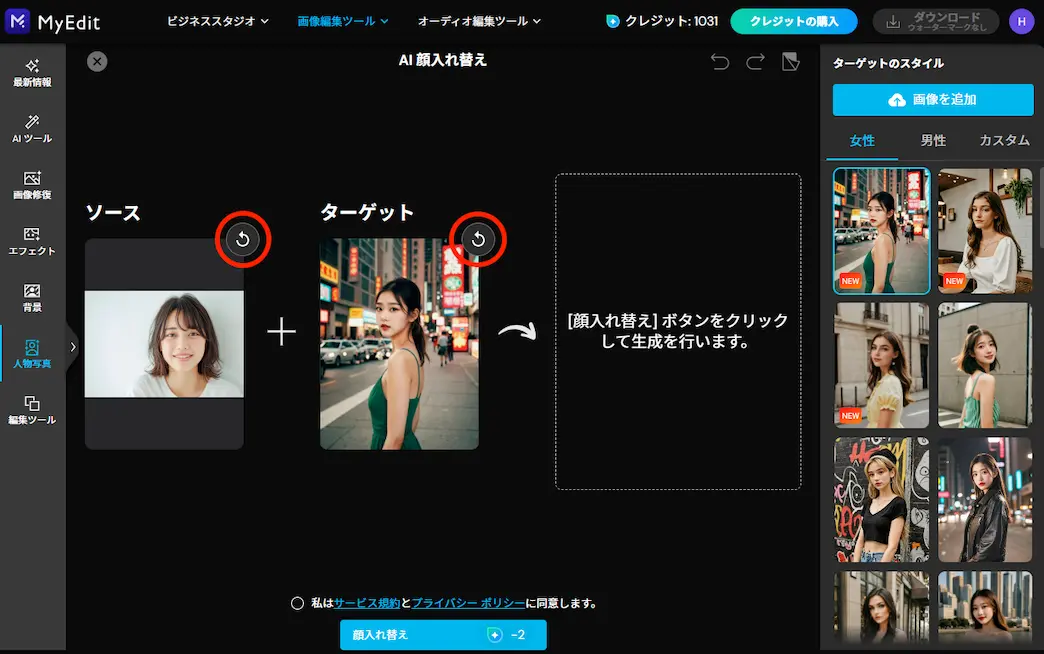Click the compare view icon next to redo

click(791, 61)
